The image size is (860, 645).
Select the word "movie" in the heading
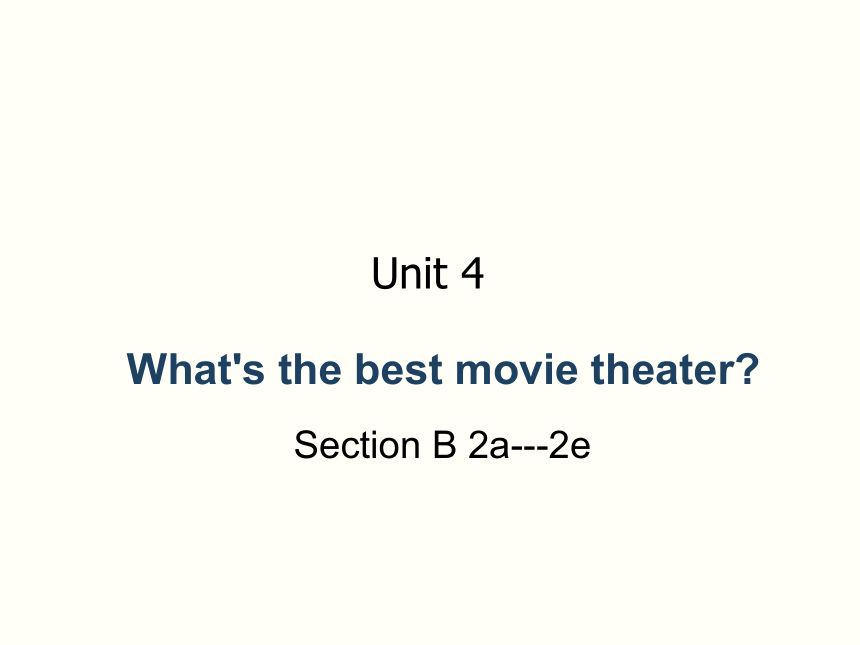(517, 369)
